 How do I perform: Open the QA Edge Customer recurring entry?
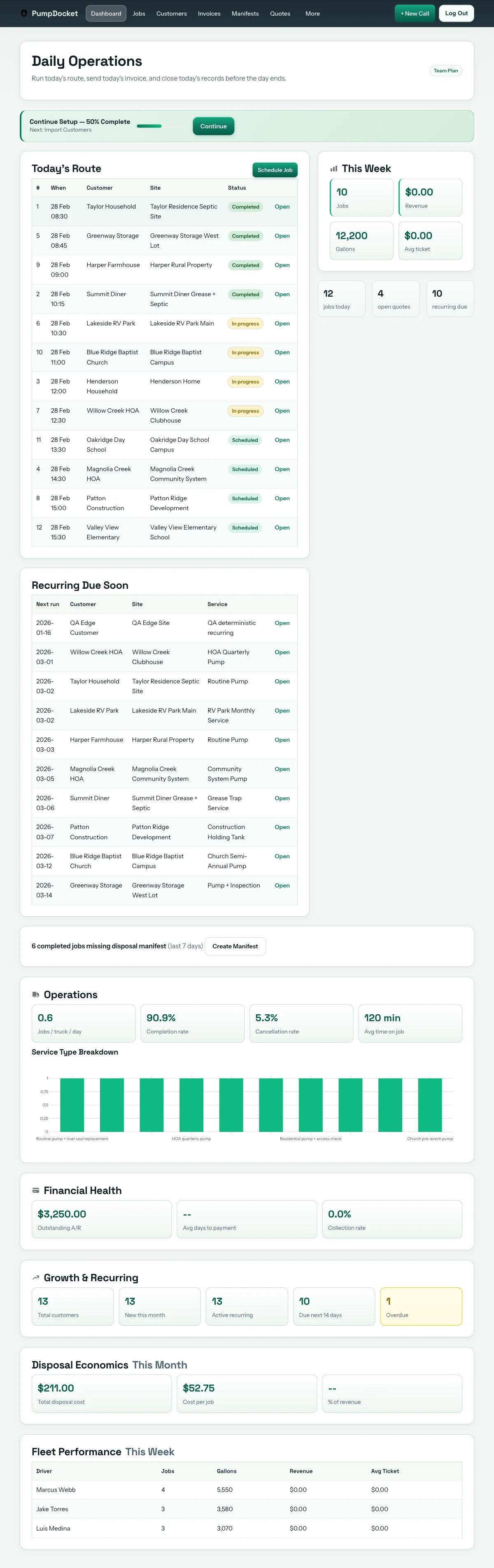coord(282,623)
